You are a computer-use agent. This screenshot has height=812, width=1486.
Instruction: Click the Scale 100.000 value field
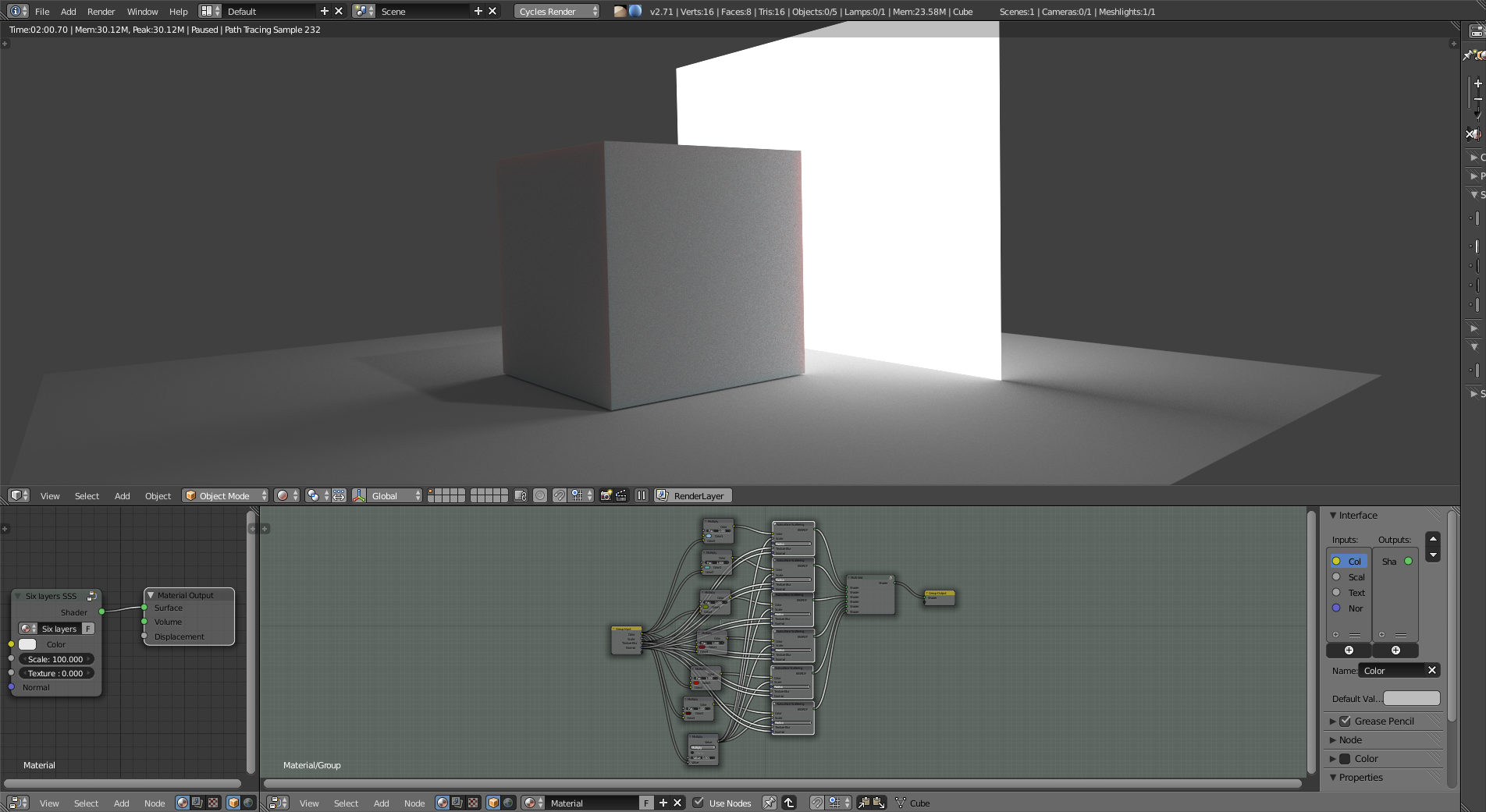pyautogui.click(x=55, y=659)
